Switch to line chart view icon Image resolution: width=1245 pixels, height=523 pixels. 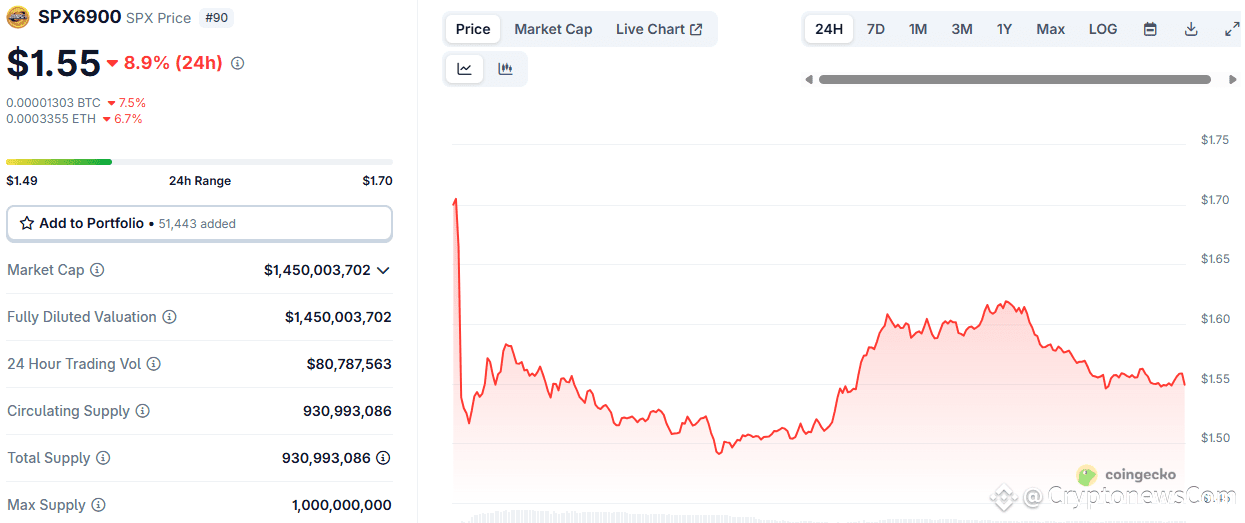point(465,69)
